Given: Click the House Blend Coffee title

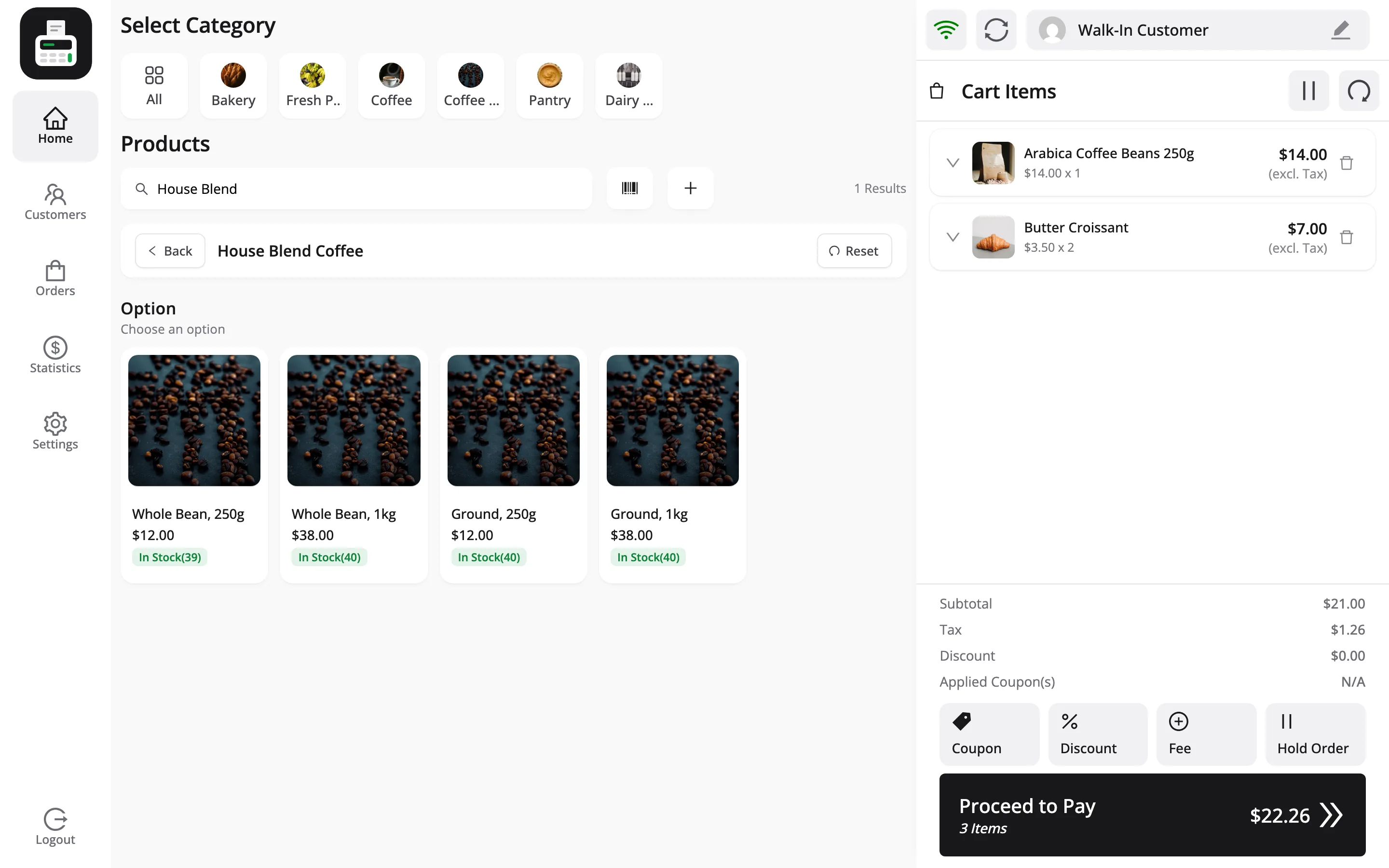Looking at the screenshot, I should [x=290, y=251].
